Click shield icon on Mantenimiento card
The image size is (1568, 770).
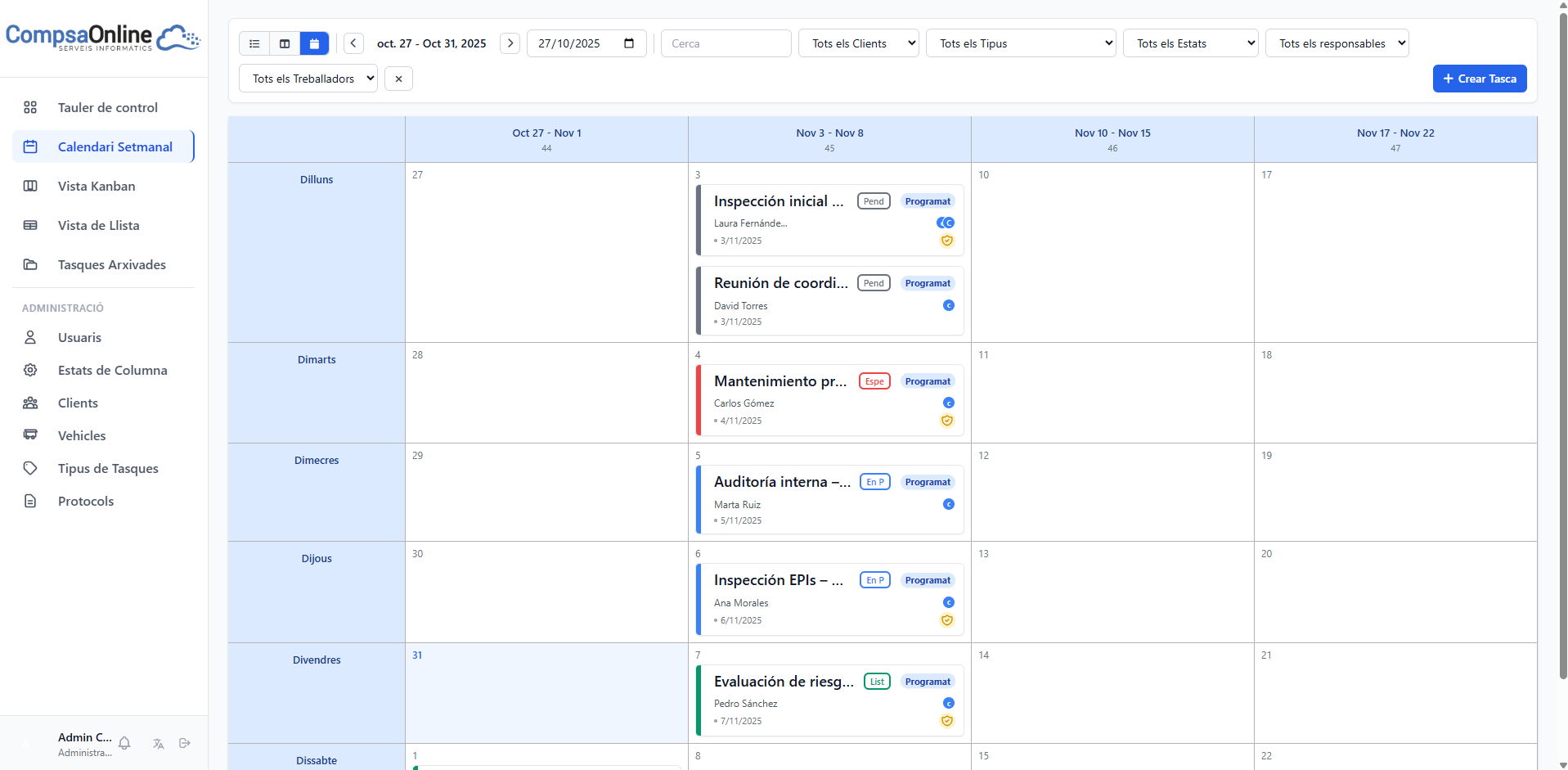coord(947,421)
